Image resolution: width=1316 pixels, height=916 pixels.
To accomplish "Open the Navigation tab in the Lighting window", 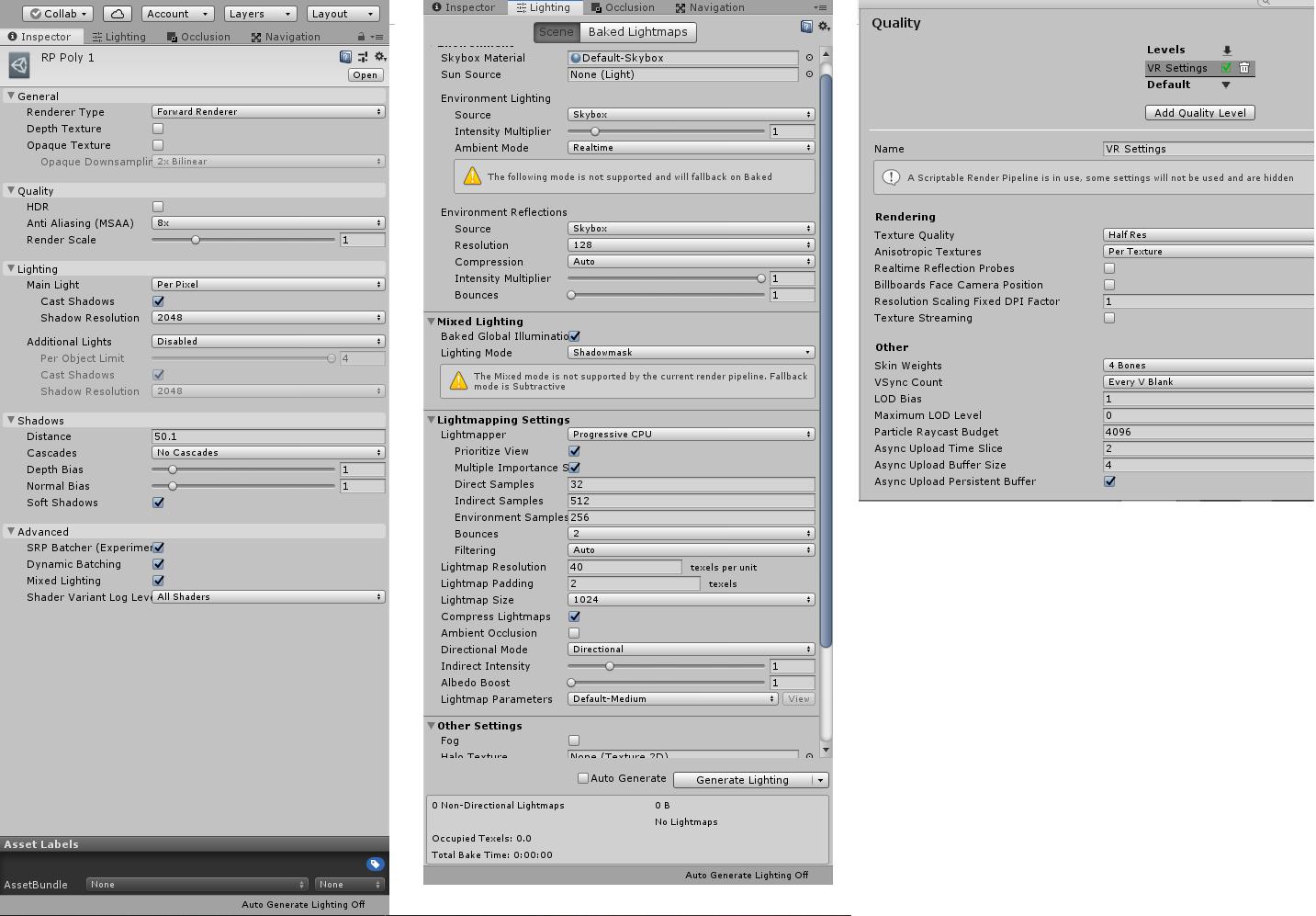I will [x=710, y=7].
